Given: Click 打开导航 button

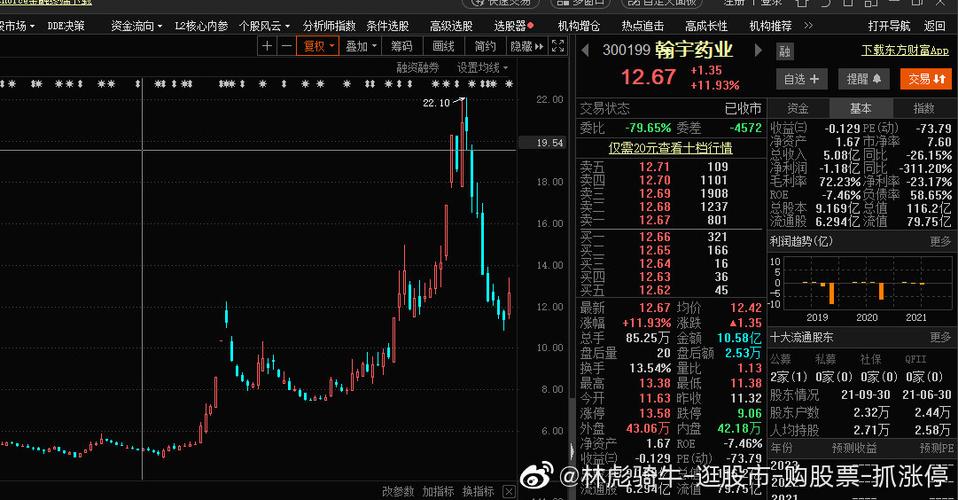Looking at the screenshot, I should click(x=889, y=26).
